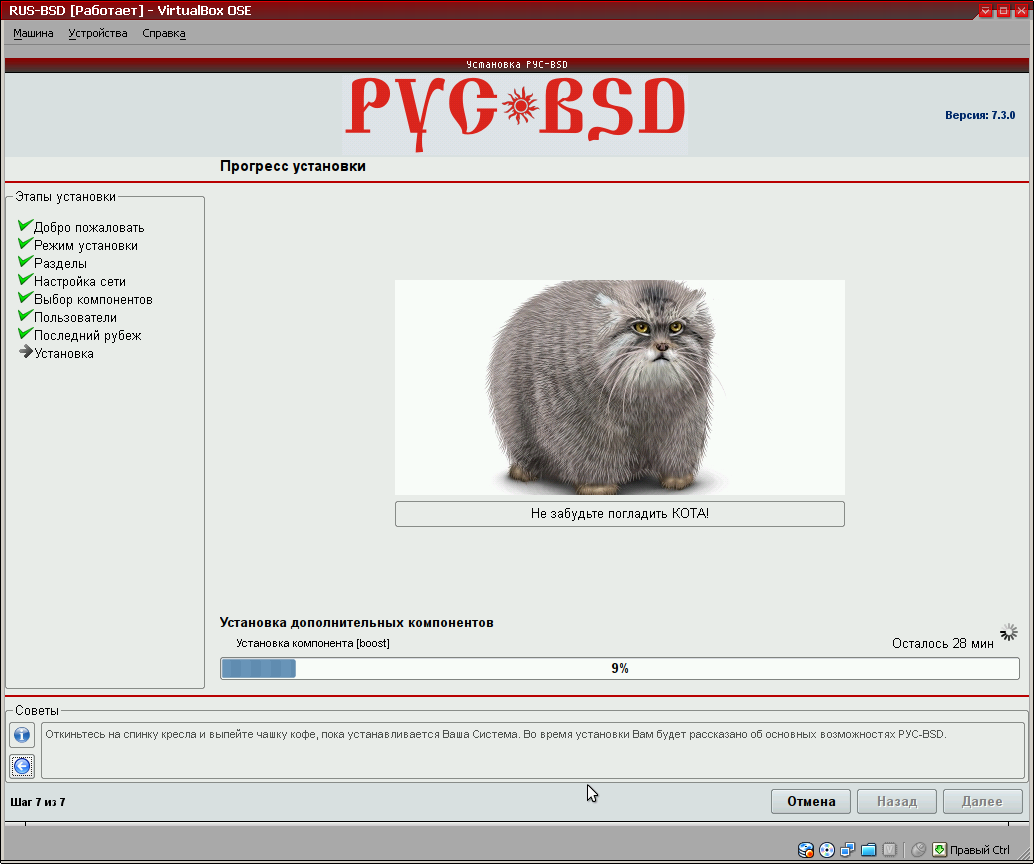Click the green check beside Выбор компонентов
The image size is (1034, 864).
pyautogui.click(x=25, y=297)
